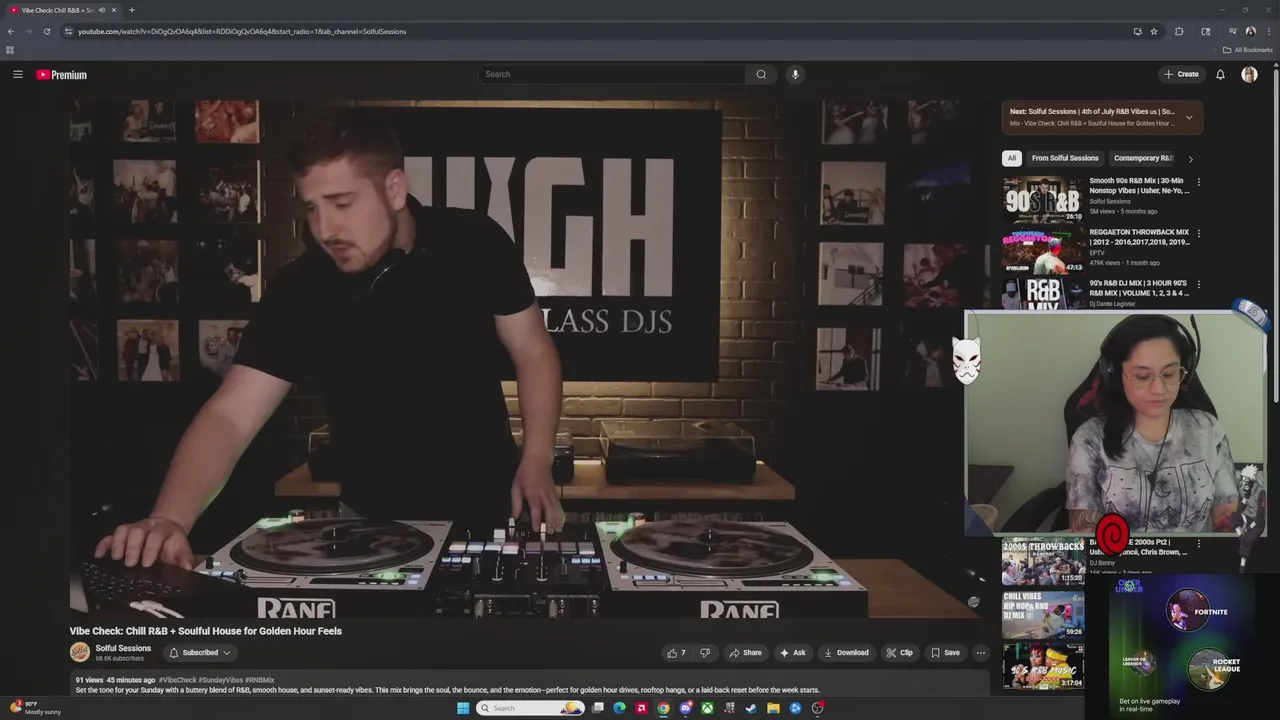This screenshot has height=720, width=1280.
Task: Open Xbox app from the taskbar
Action: tap(707, 708)
